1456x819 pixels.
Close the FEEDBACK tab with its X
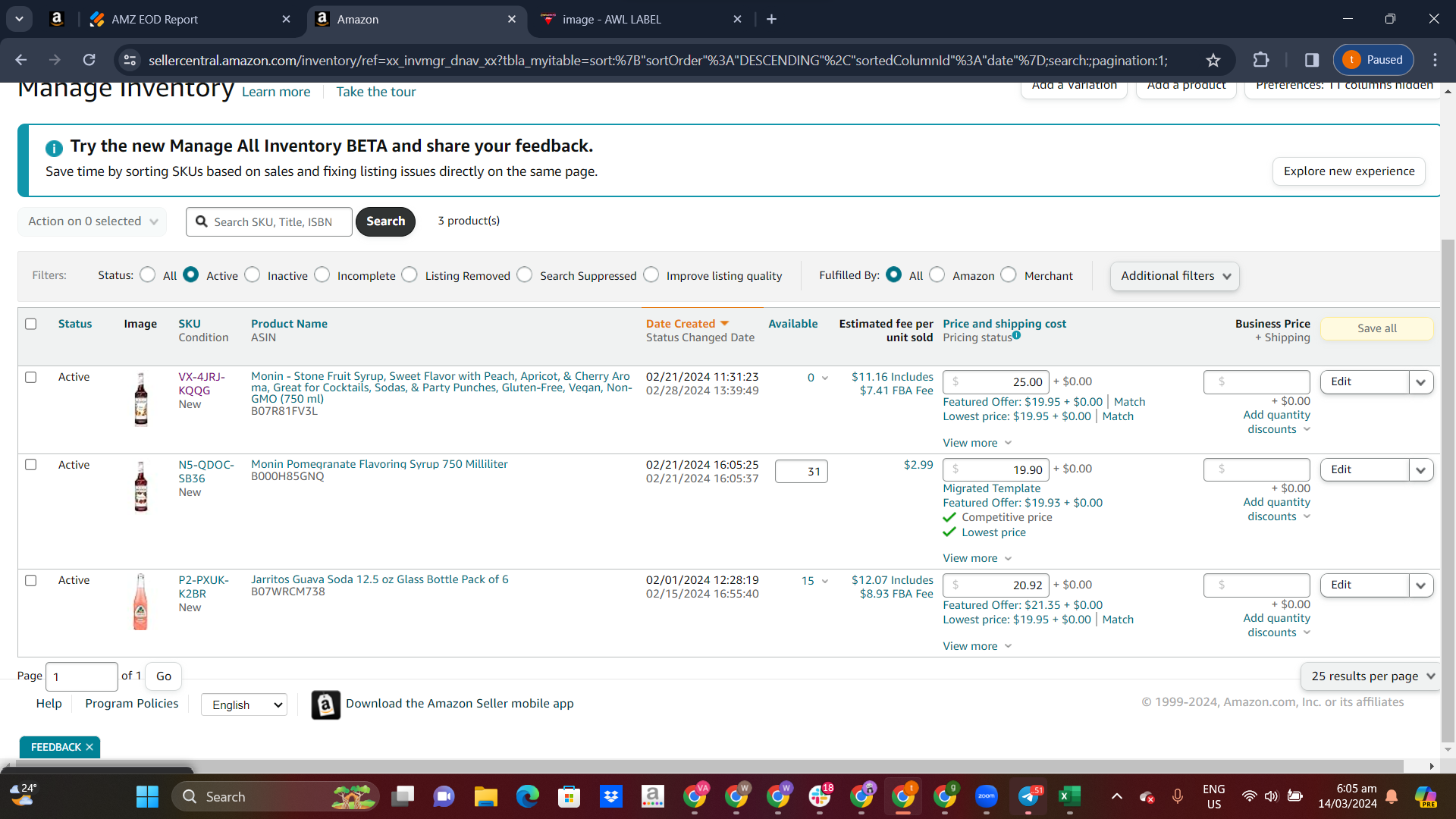click(89, 747)
